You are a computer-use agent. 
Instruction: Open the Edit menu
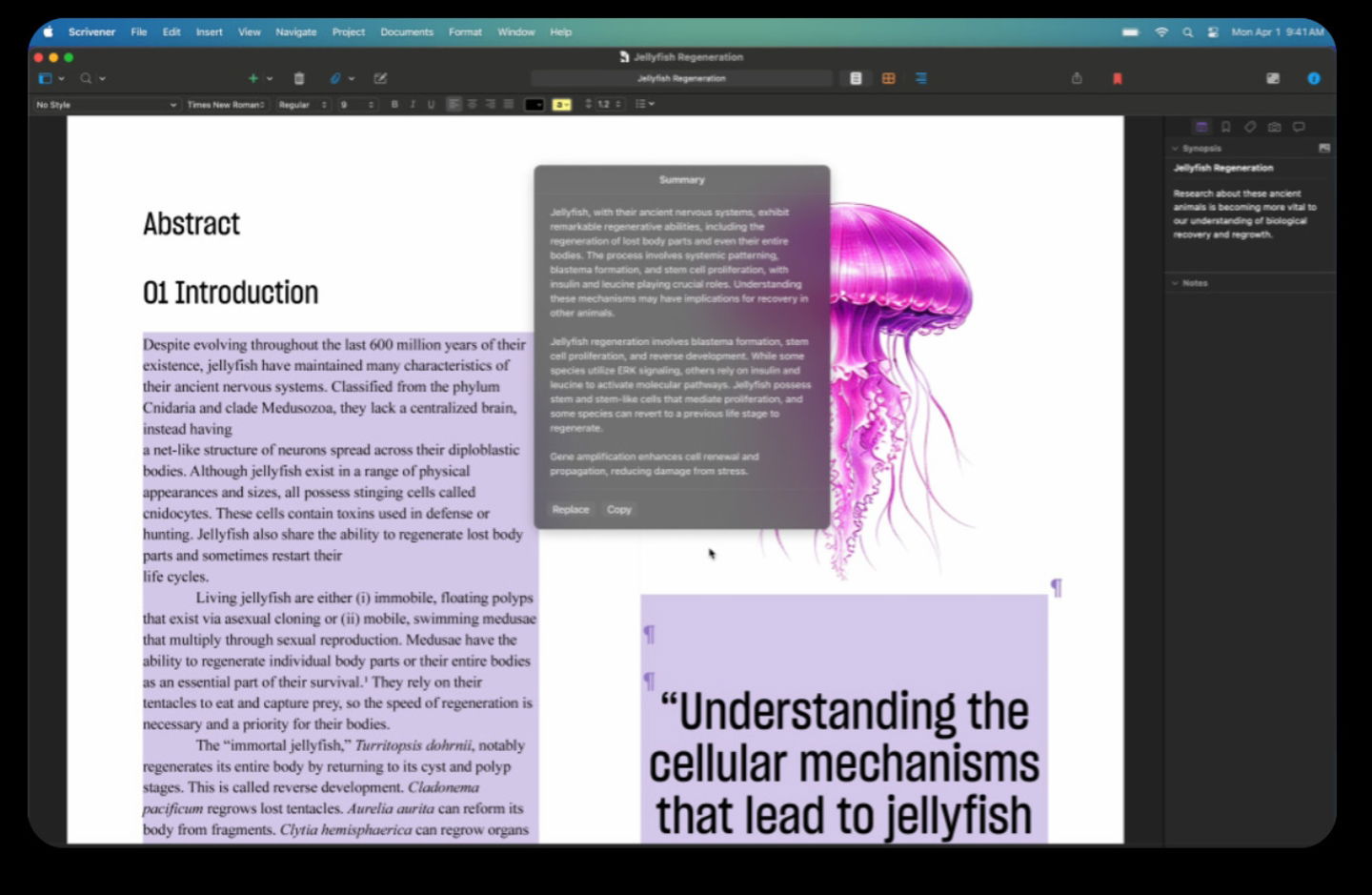(x=171, y=31)
